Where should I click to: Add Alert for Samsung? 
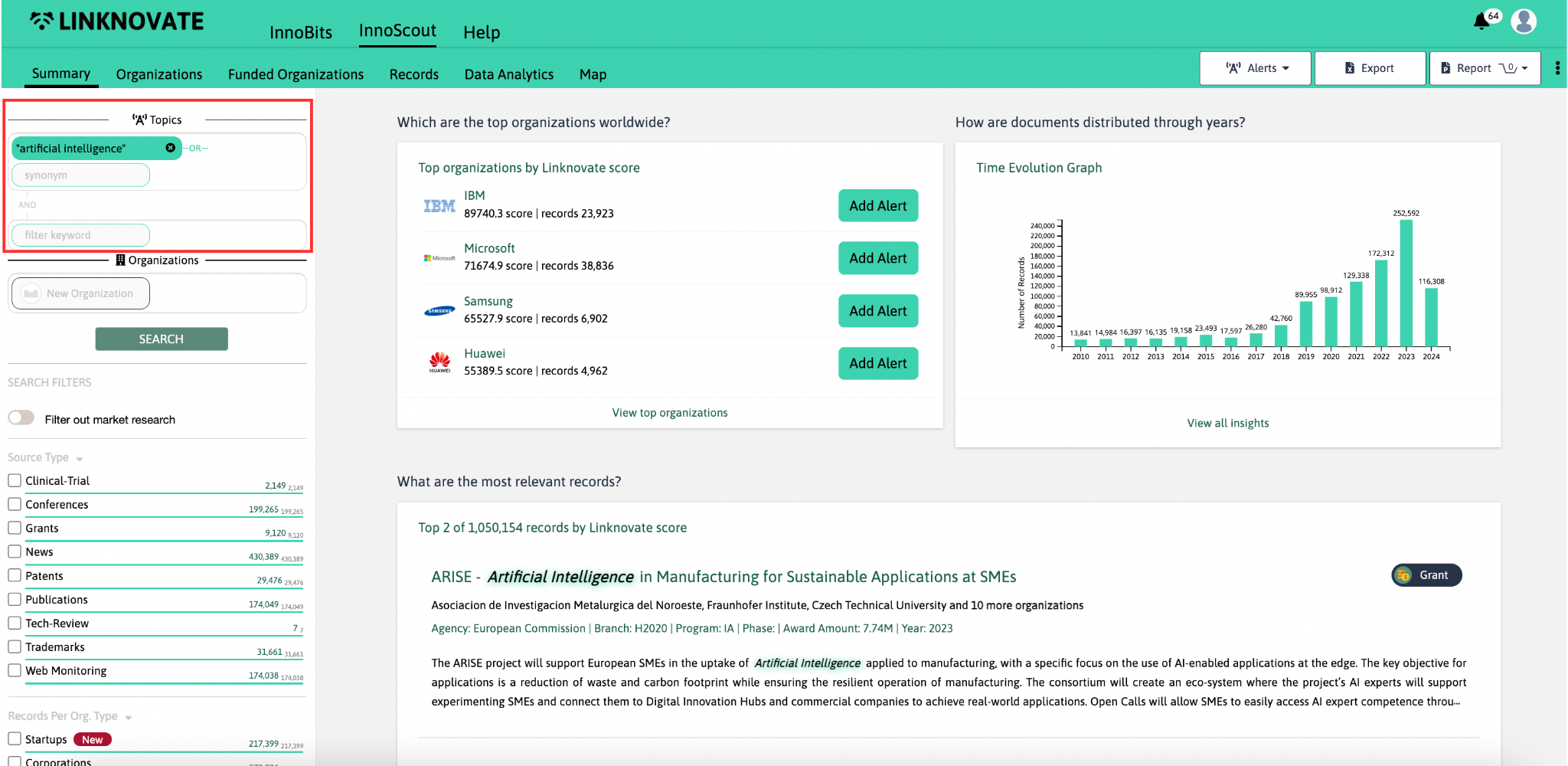tap(878, 311)
